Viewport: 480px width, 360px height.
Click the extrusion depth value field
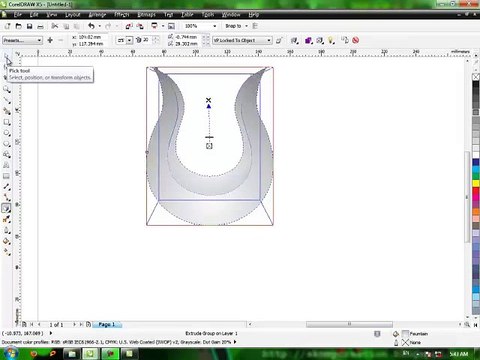pos(148,40)
